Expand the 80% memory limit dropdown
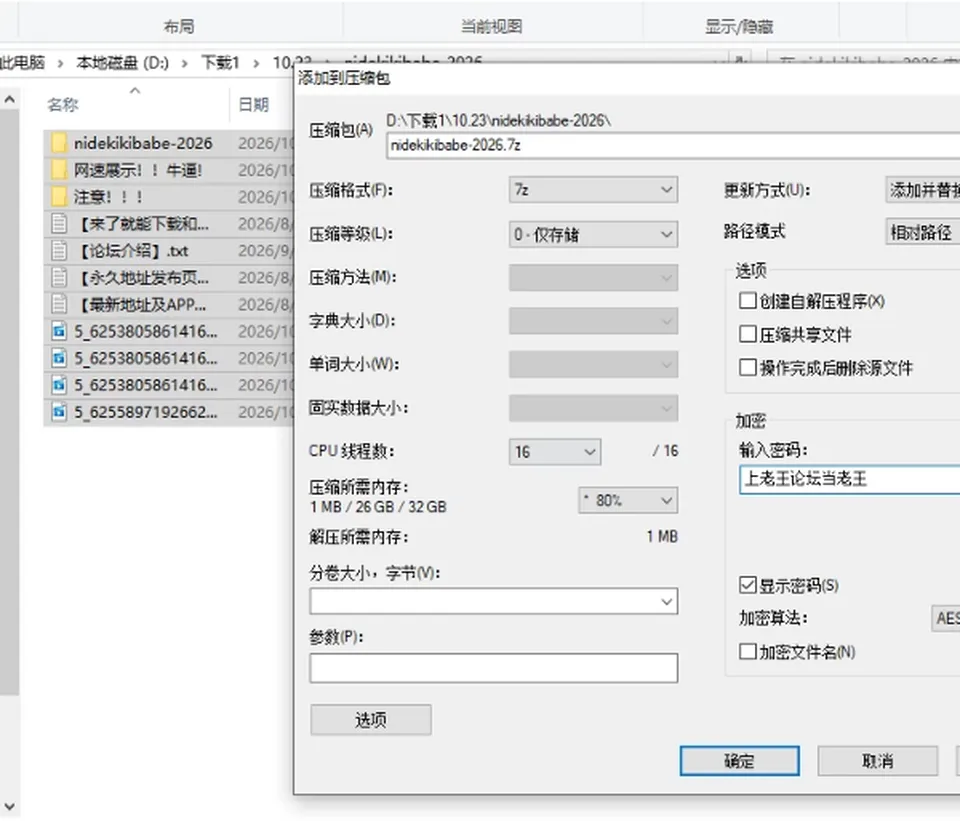The image size is (960, 821). tap(628, 500)
